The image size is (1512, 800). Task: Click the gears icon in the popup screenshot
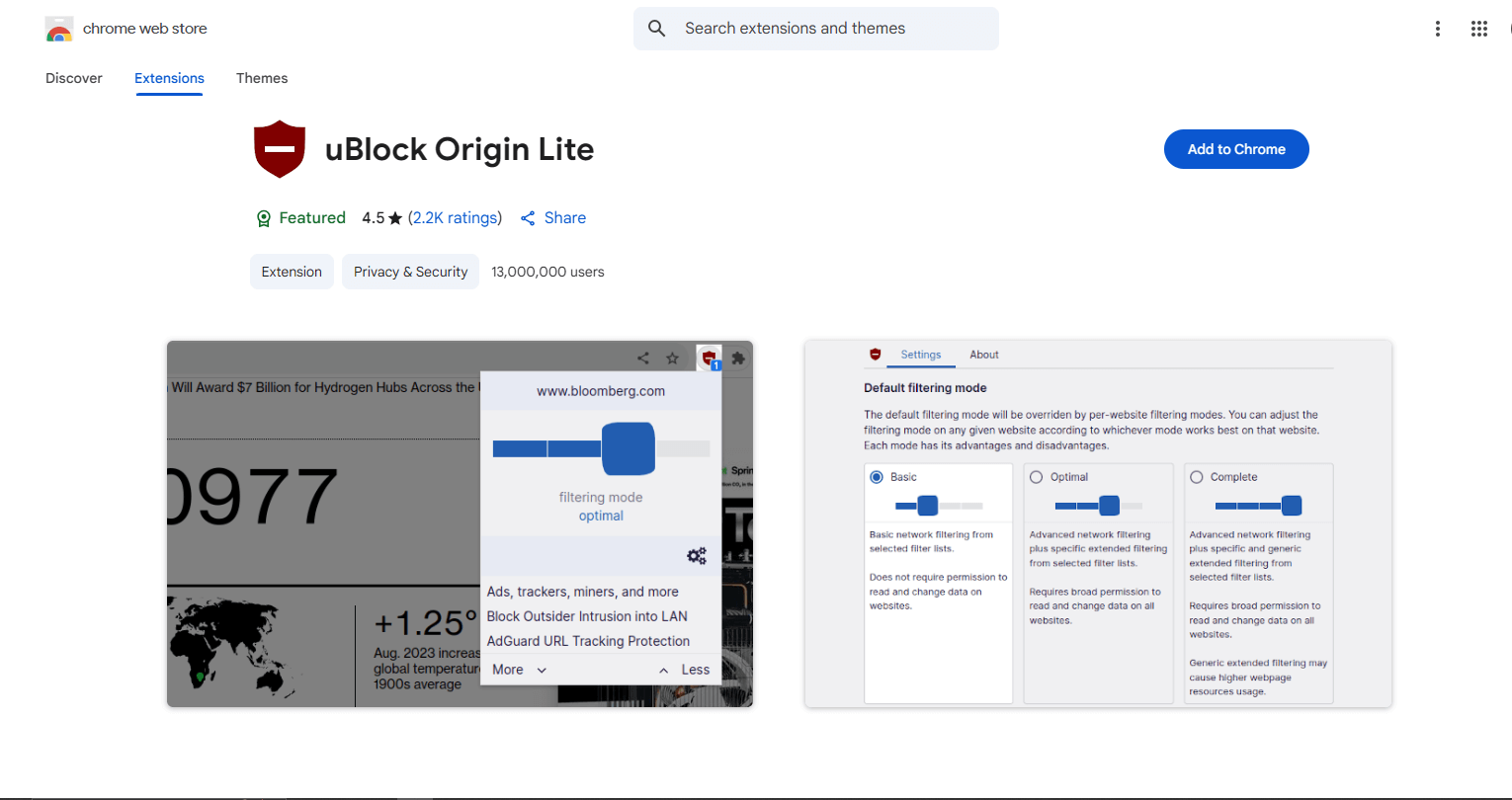click(697, 555)
